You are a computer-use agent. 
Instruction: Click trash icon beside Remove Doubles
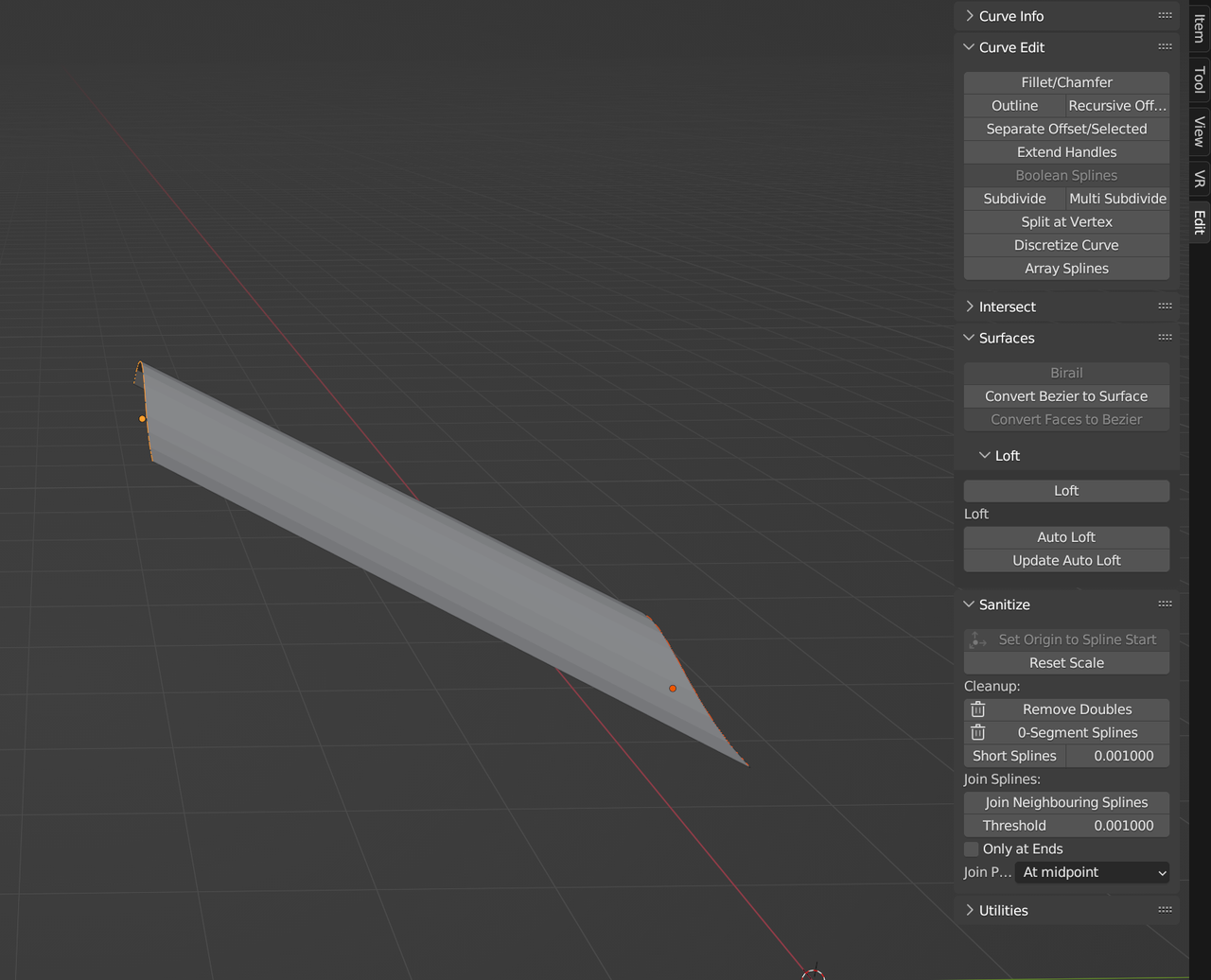pos(978,709)
